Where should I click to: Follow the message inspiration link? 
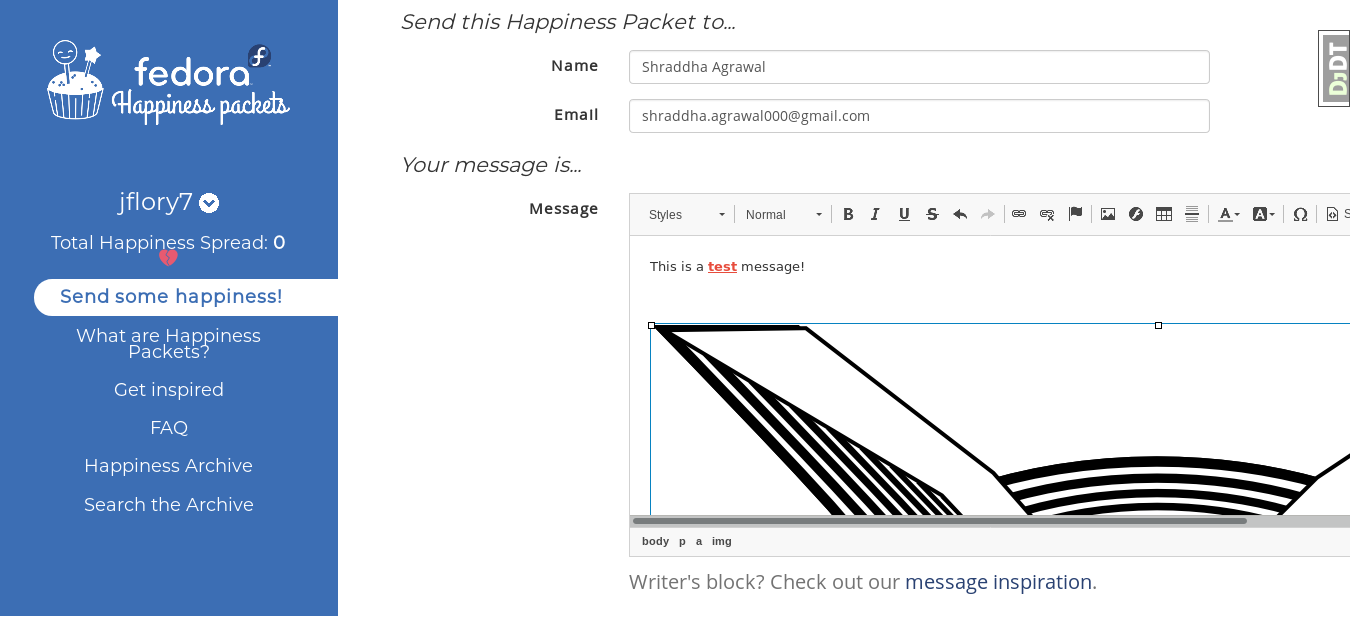[998, 582]
